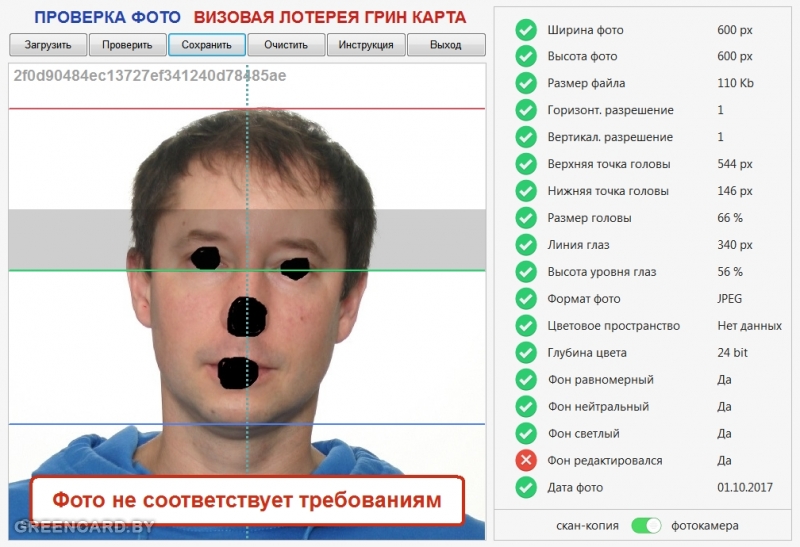Screen dimensions: 800x547
Task: Toggle the скан-копия / фотокамера switch
Action: [646, 525]
